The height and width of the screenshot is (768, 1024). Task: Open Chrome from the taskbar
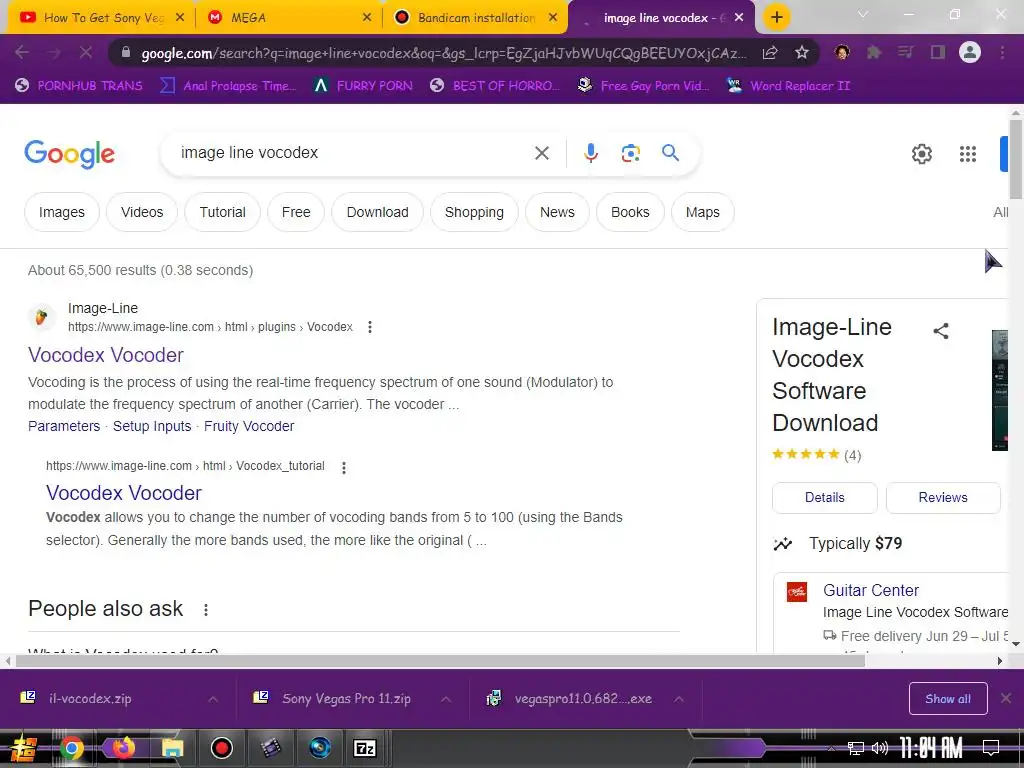tap(71, 748)
